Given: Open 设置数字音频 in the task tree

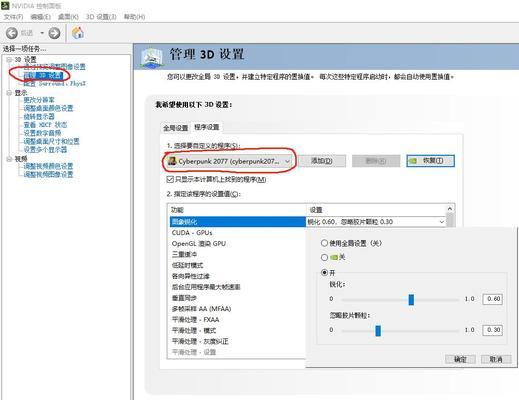Looking at the screenshot, I should (42, 133).
